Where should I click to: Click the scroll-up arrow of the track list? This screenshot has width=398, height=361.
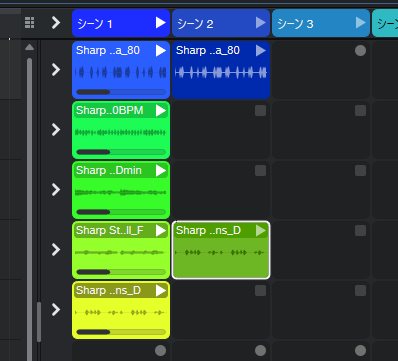[29, 47]
